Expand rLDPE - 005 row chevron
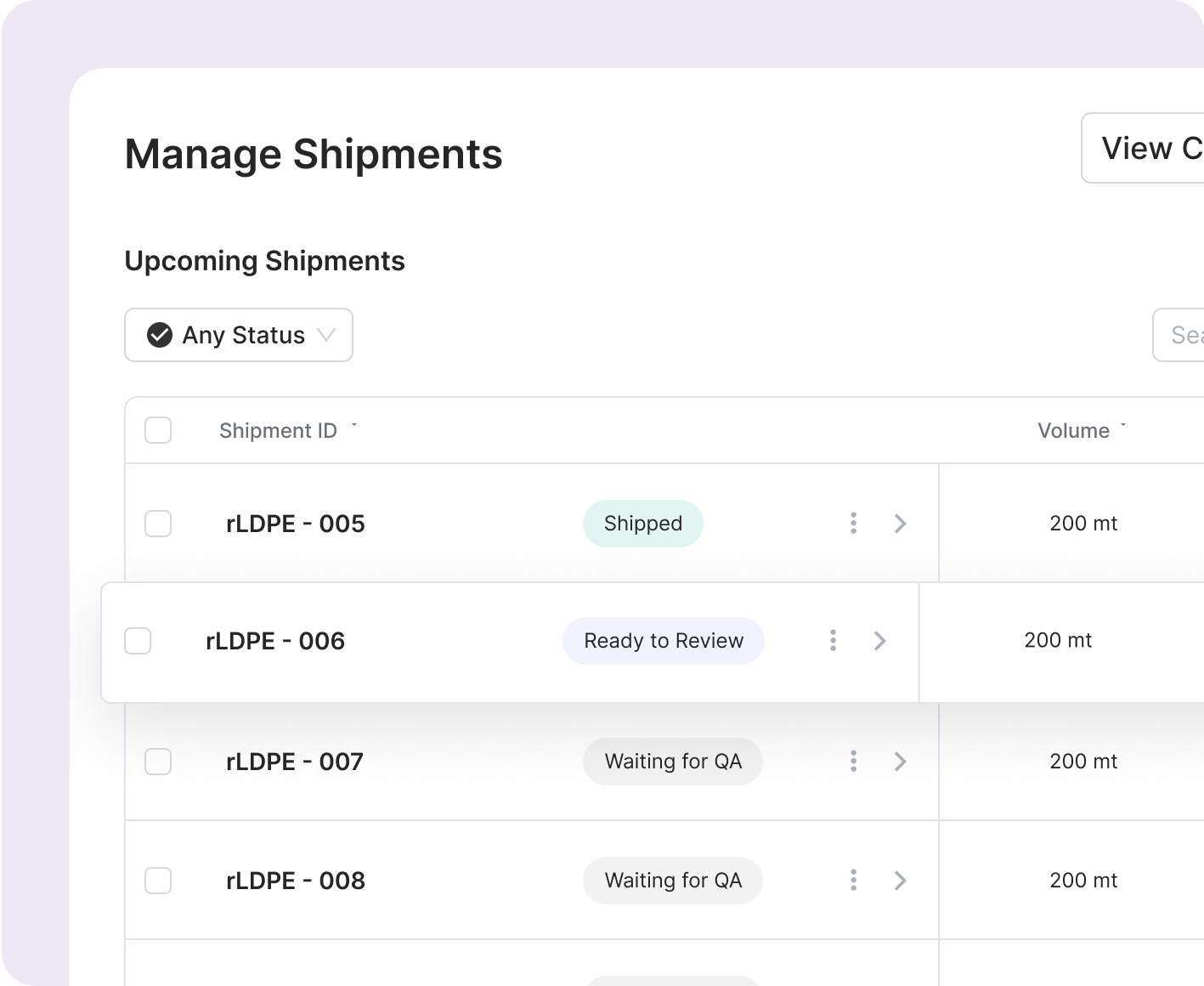The width and height of the screenshot is (1204, 986). [x=901, y=523]
